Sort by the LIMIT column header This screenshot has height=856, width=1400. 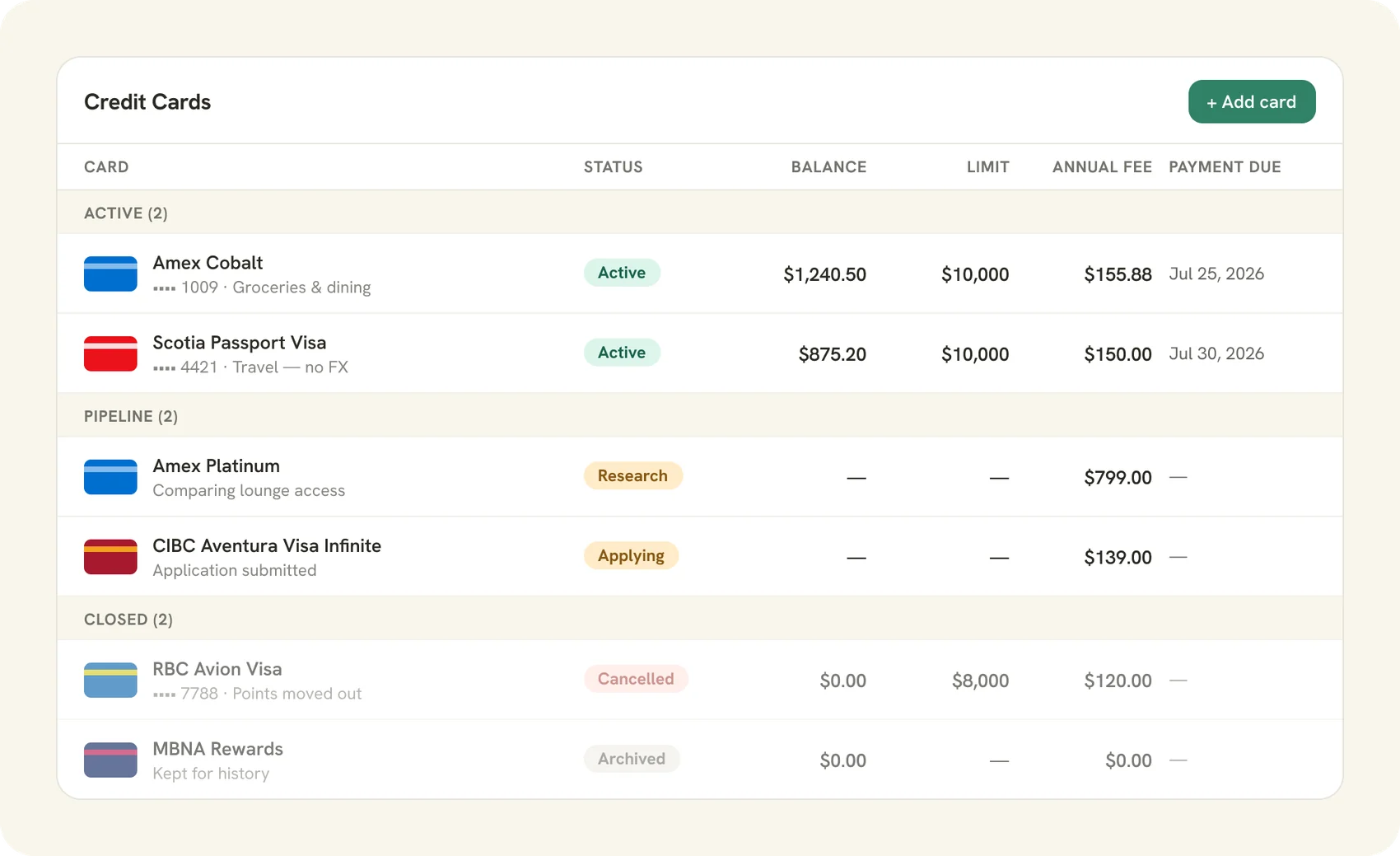(987, 167)
